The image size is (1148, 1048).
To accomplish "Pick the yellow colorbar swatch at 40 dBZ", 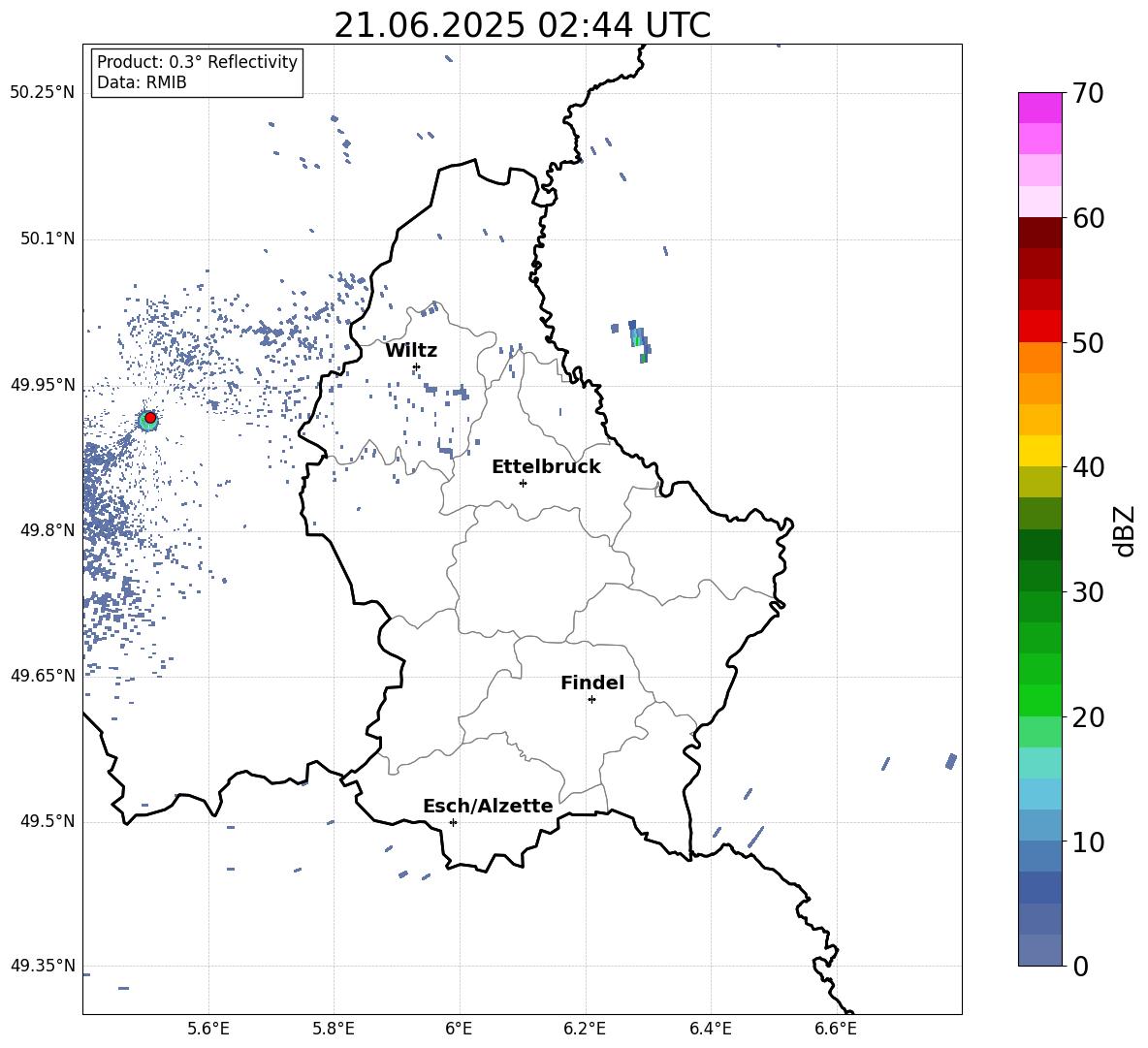I will point(1039,451).
